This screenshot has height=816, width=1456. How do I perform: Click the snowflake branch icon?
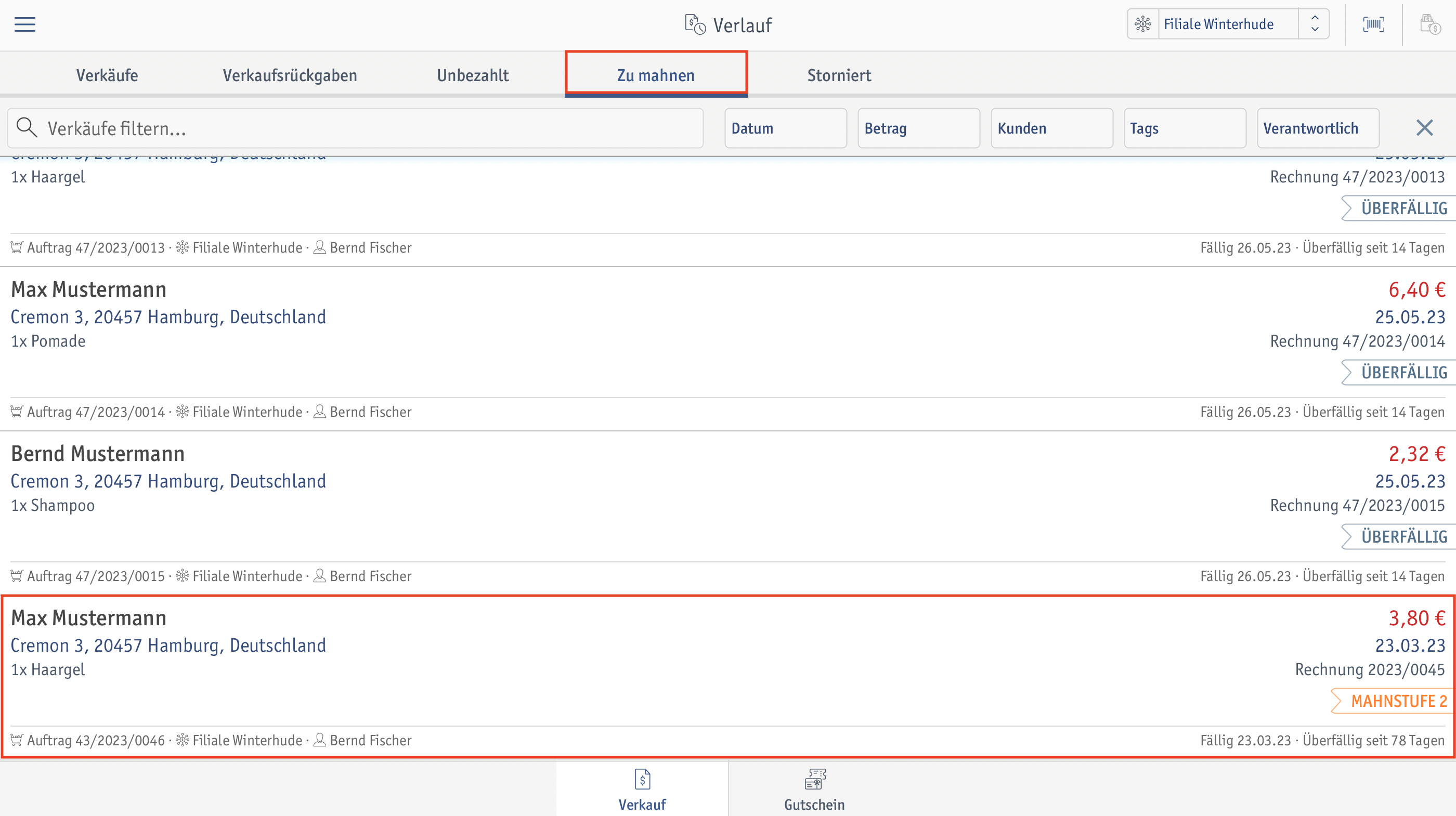point(1143,24)
